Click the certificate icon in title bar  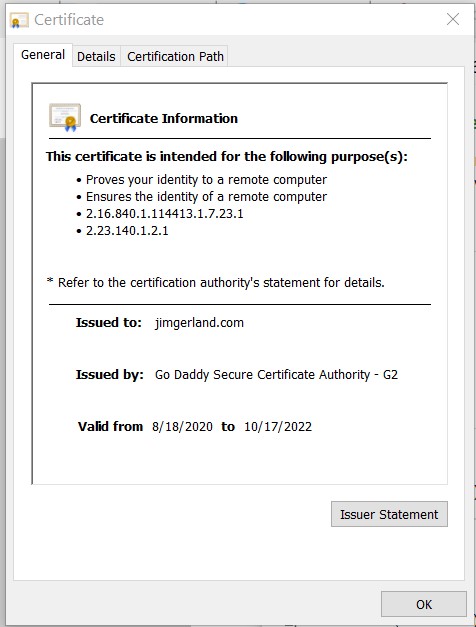click(19, 20)
